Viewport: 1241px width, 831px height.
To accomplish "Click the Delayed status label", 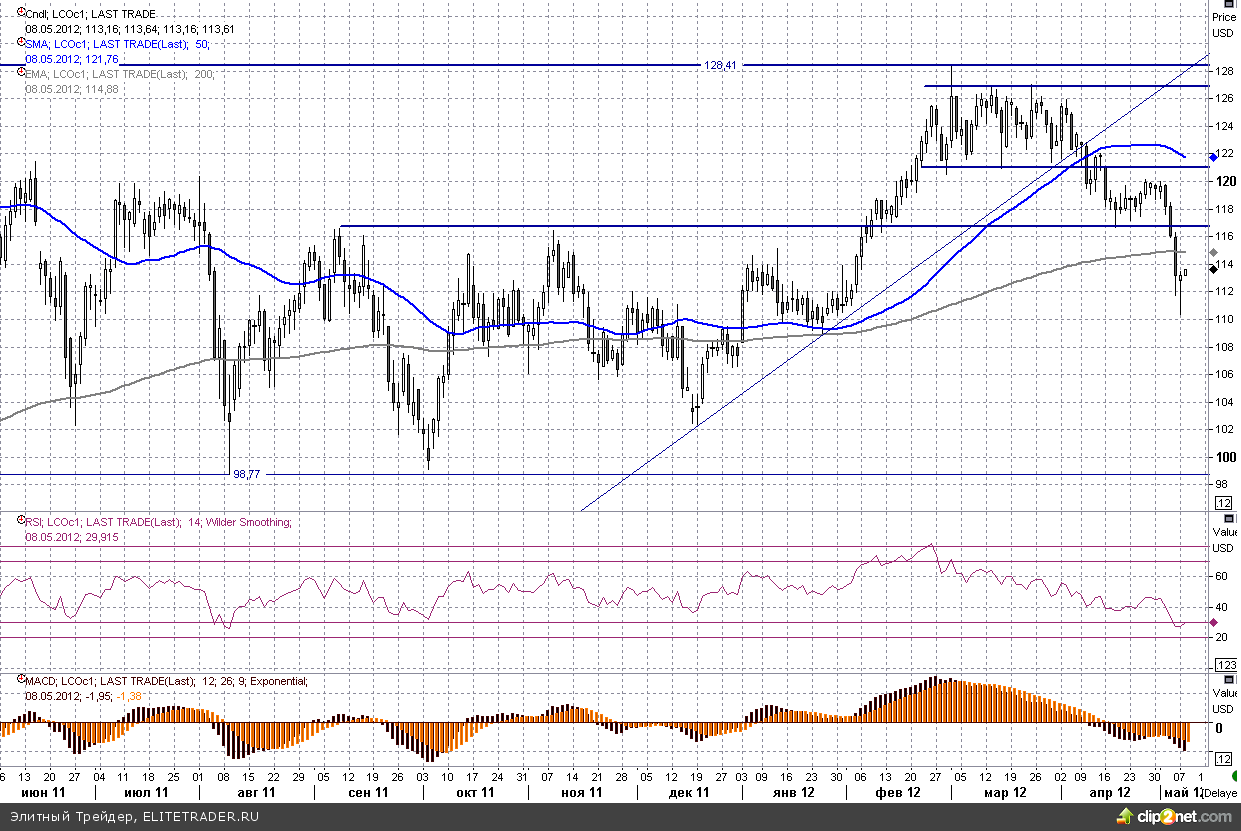I will pos(1220,793).
